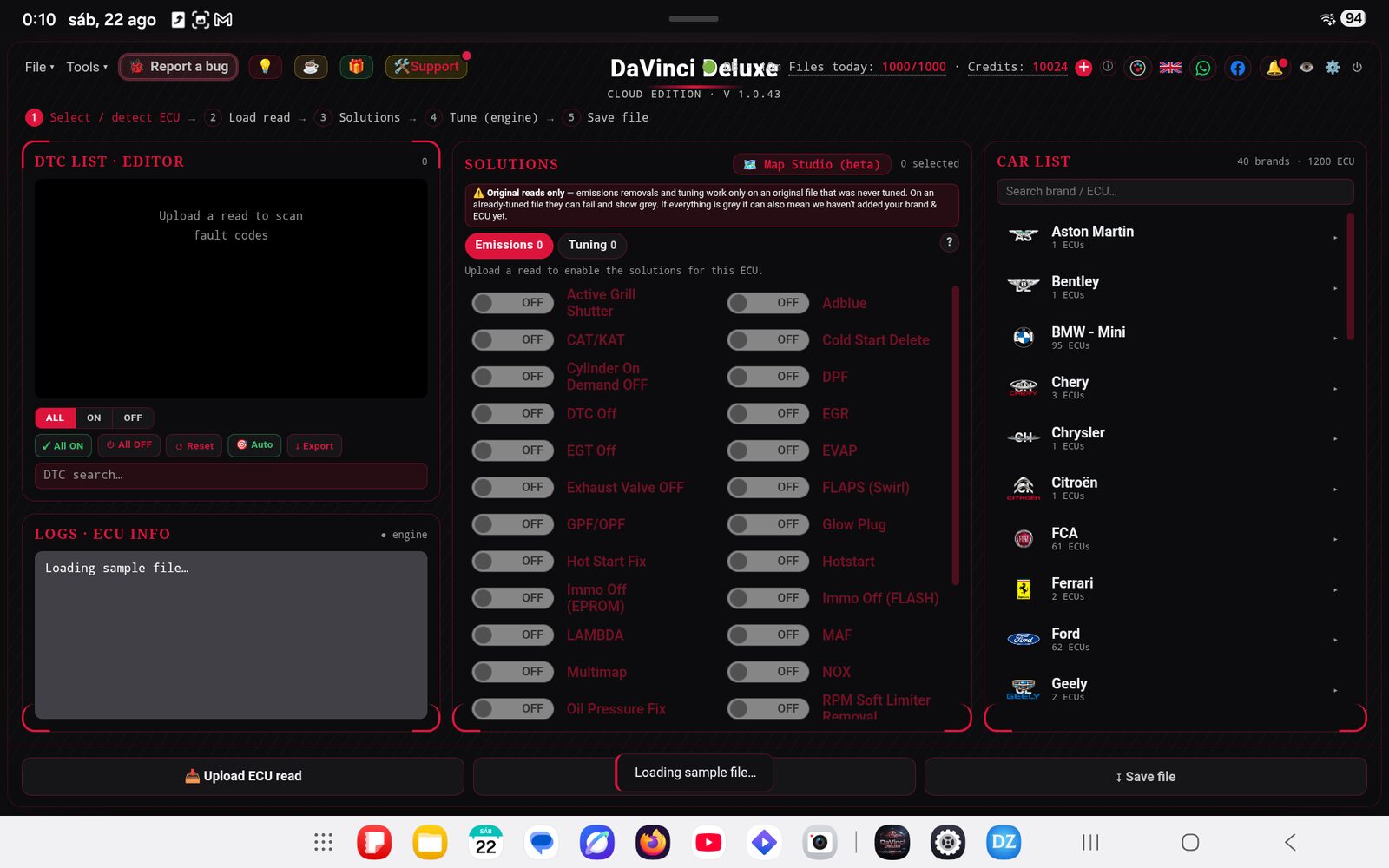Toggle the NOX switch

pos(768,672)
